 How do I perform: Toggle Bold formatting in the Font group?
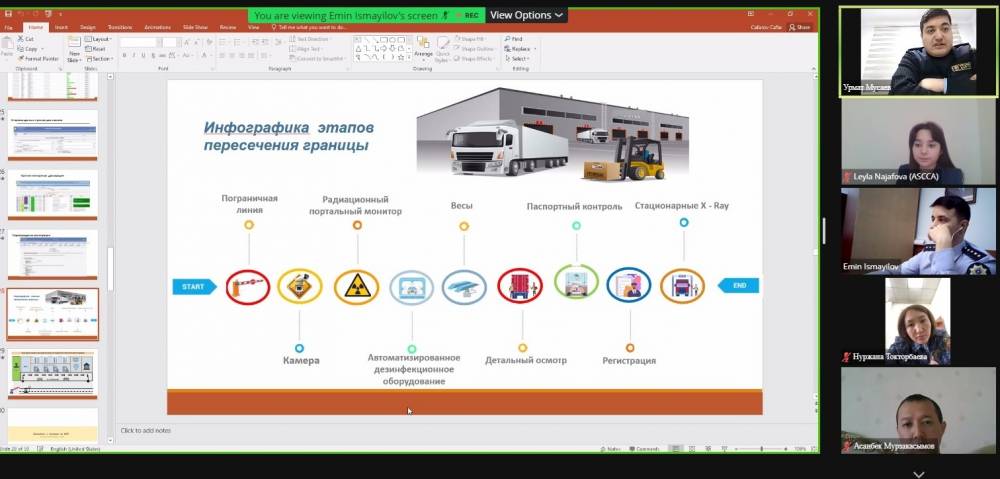coord(124,55)
